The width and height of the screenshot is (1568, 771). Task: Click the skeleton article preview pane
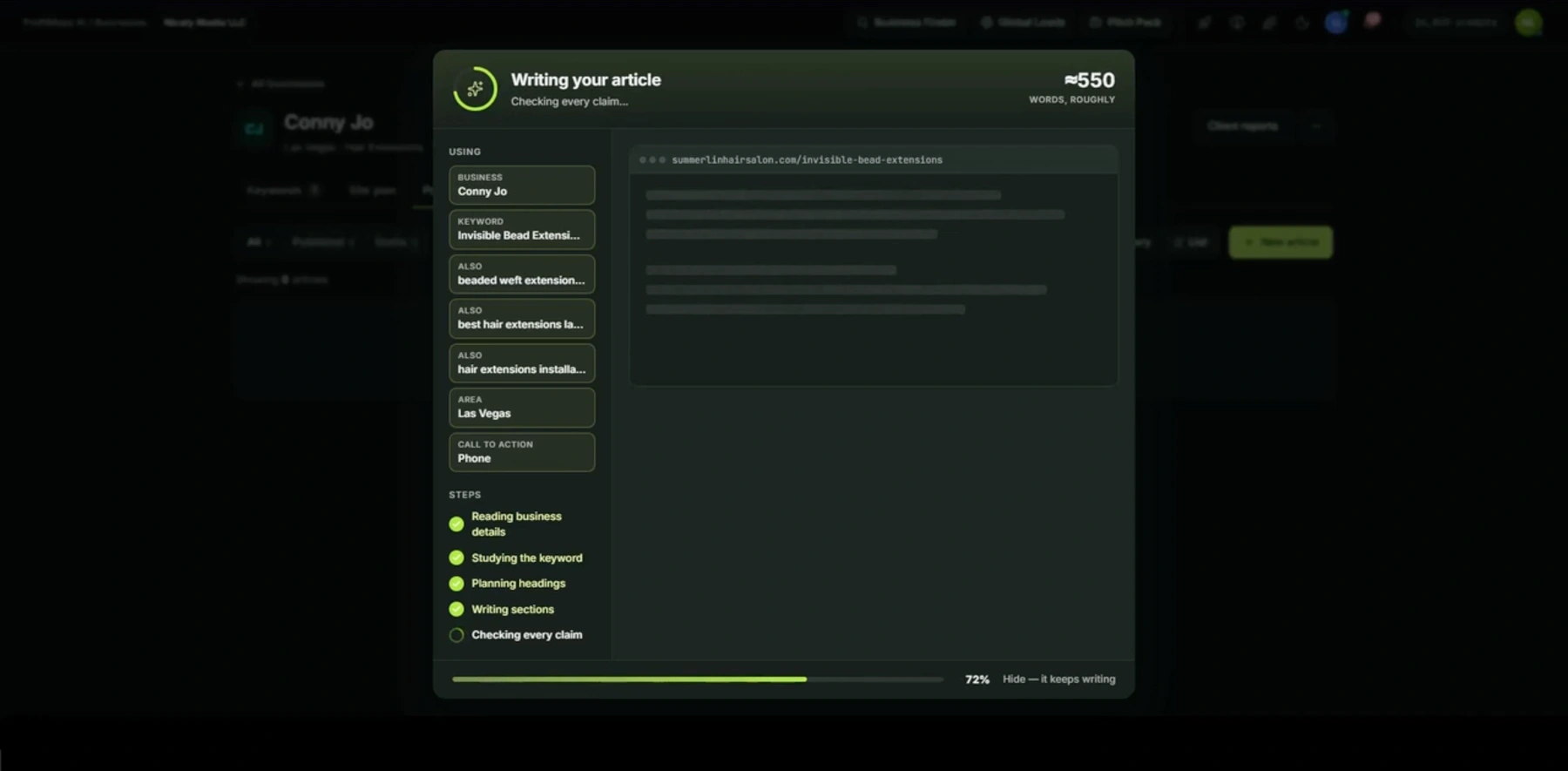click(x=874, y=279)
